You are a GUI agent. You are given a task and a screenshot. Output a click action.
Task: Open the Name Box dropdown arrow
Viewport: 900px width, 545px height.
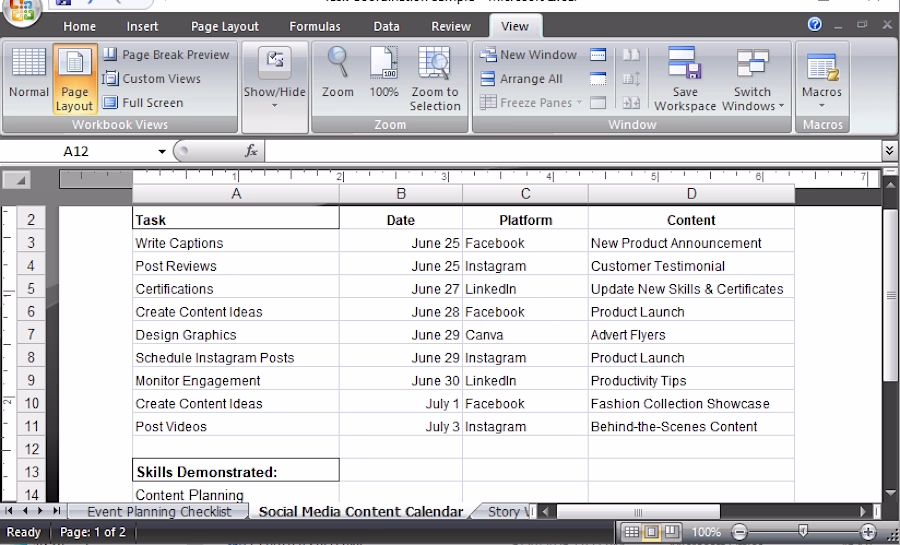[162, 151]
